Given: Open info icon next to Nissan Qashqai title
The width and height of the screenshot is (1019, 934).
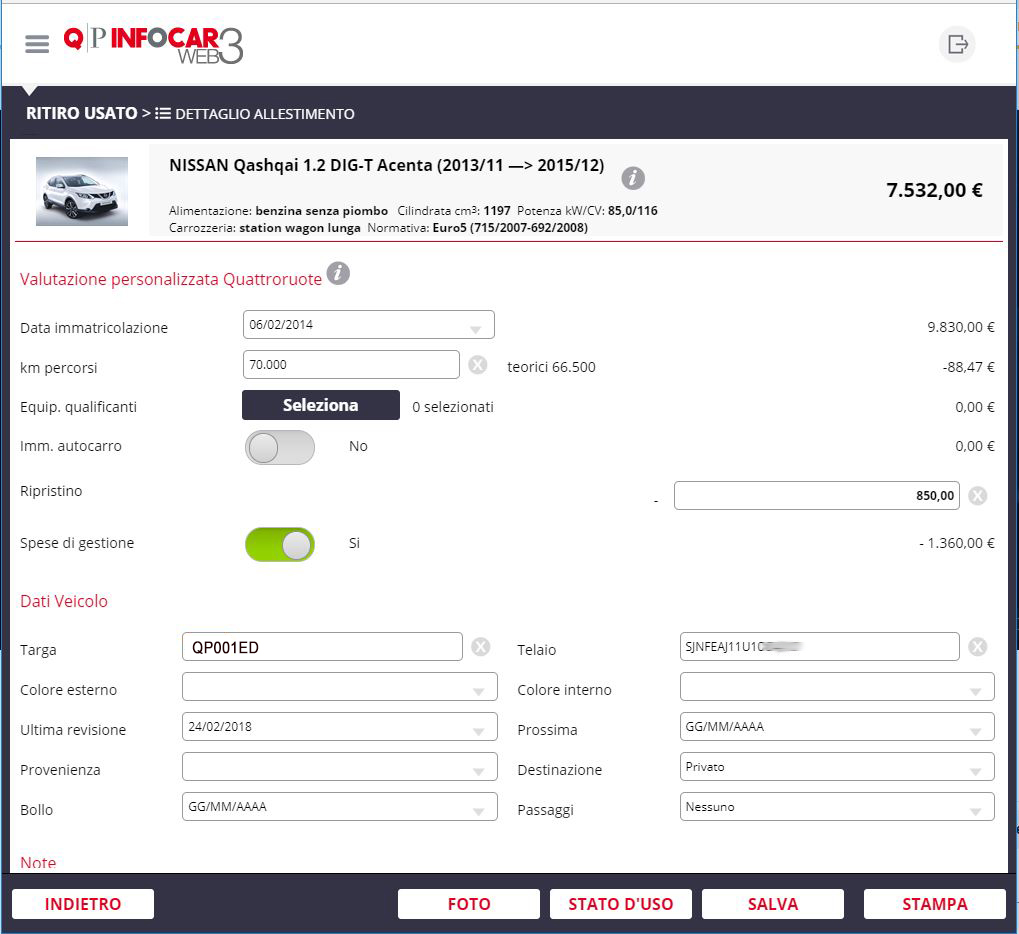Looking at the screenshot, I should 633,177.
